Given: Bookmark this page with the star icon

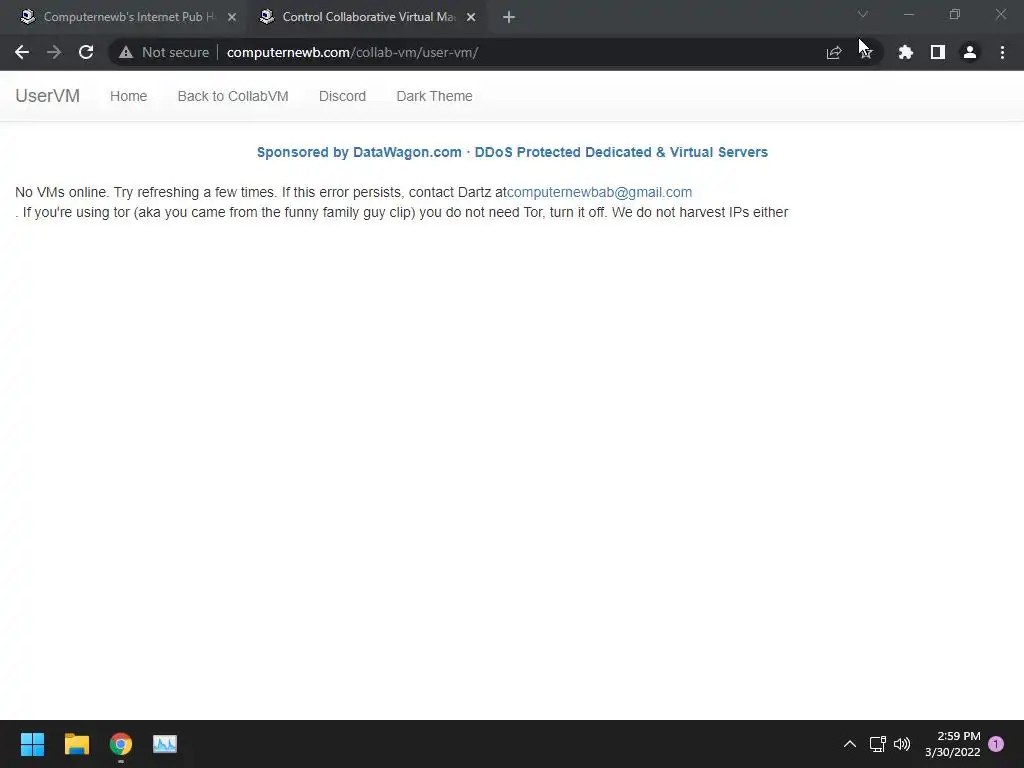Looking at the screenshot, I should point(866,52).
